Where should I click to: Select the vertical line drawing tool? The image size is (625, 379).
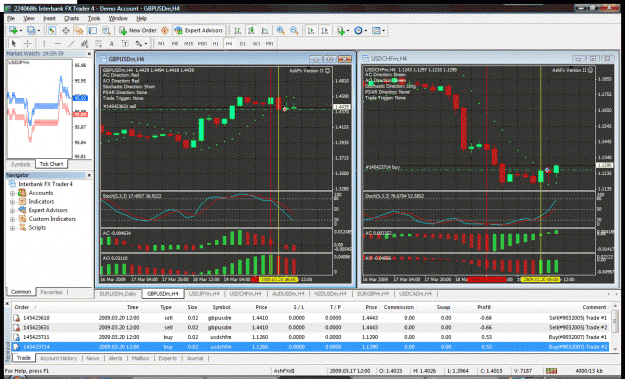(44, 43)
